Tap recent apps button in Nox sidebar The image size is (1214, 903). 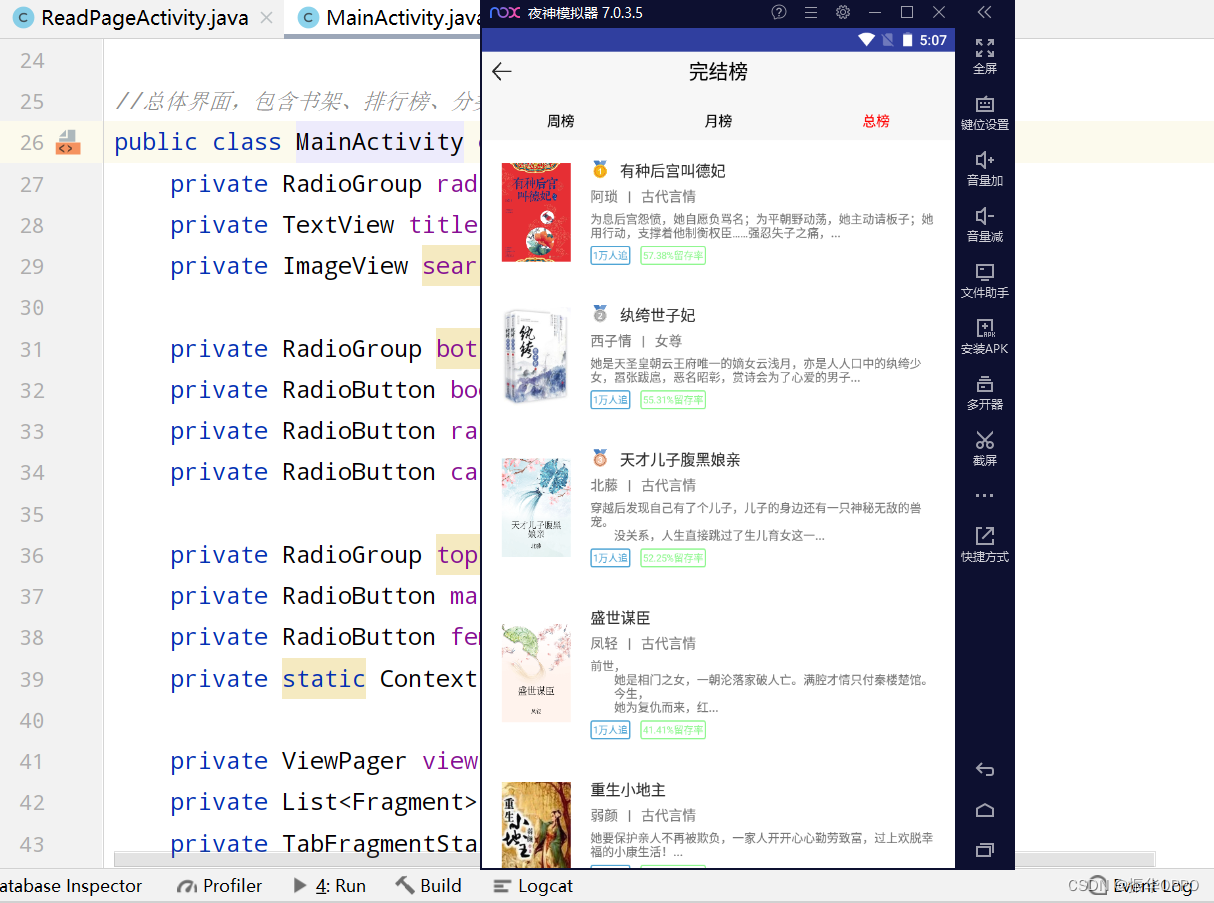[985, 850]
